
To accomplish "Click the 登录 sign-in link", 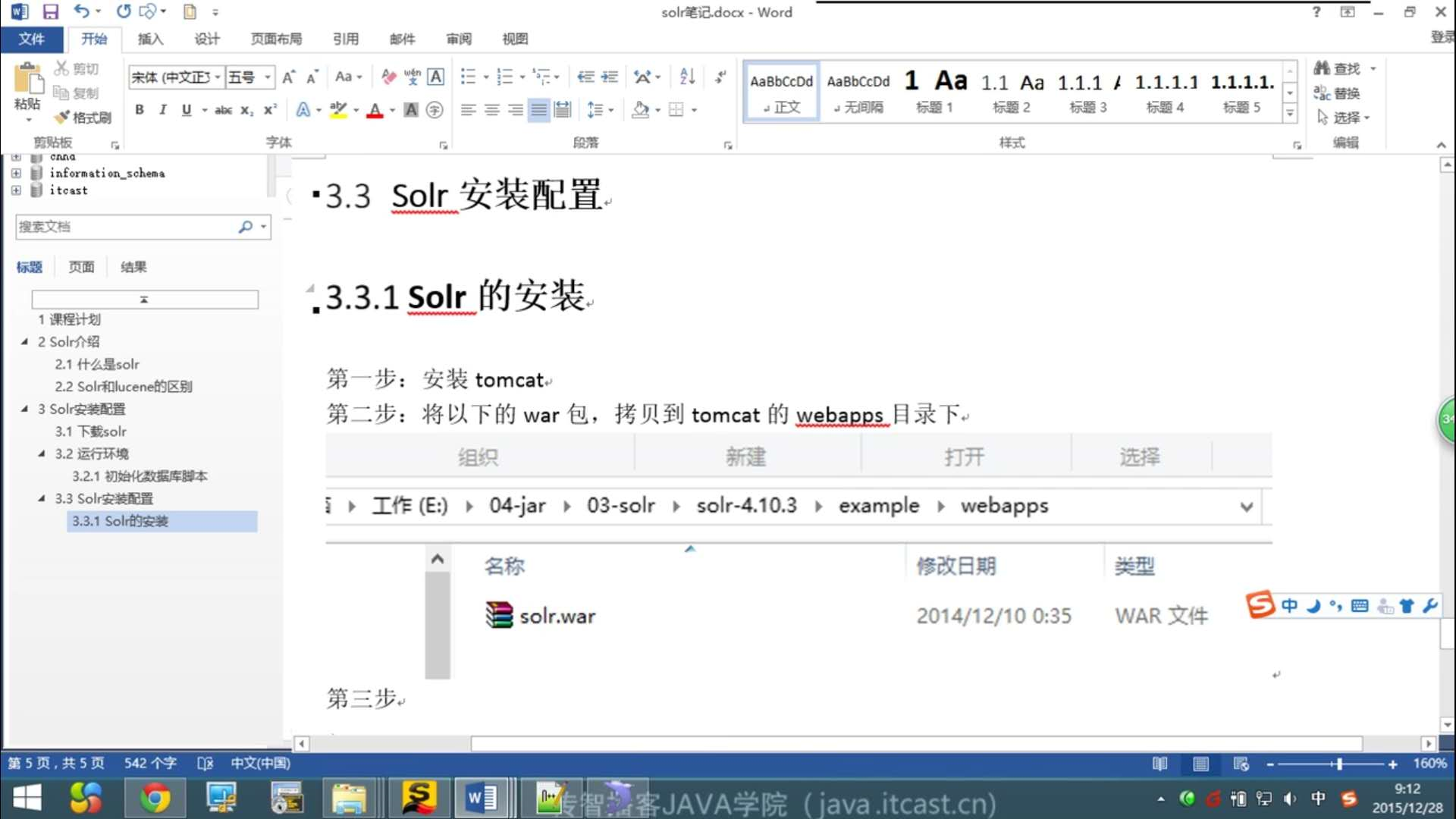I will point(1443,37).
